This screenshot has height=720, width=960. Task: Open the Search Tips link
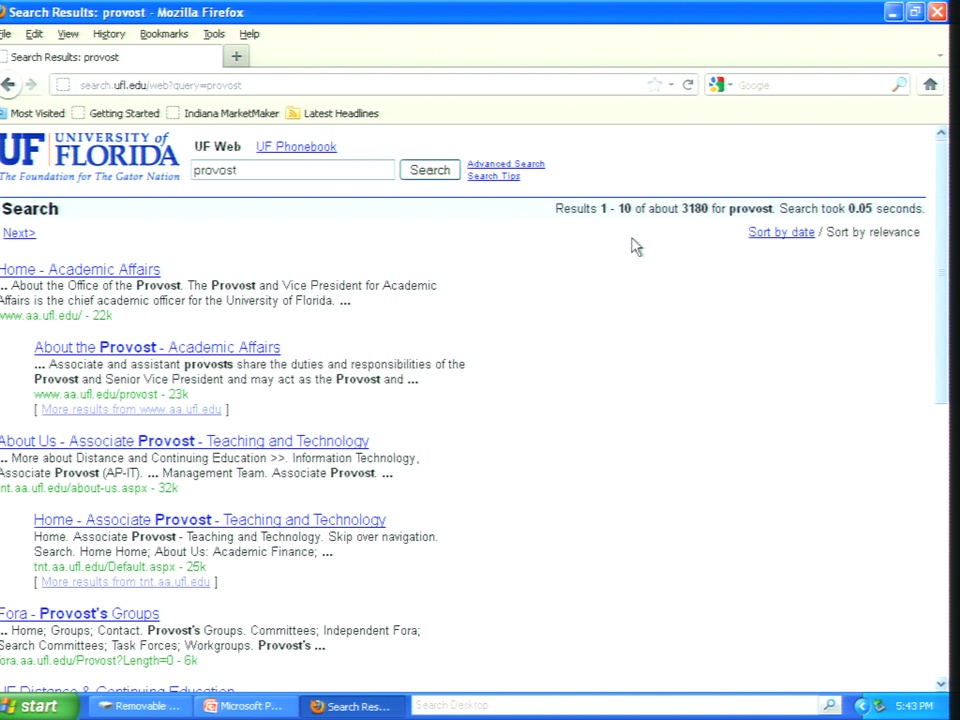point(493,176)
